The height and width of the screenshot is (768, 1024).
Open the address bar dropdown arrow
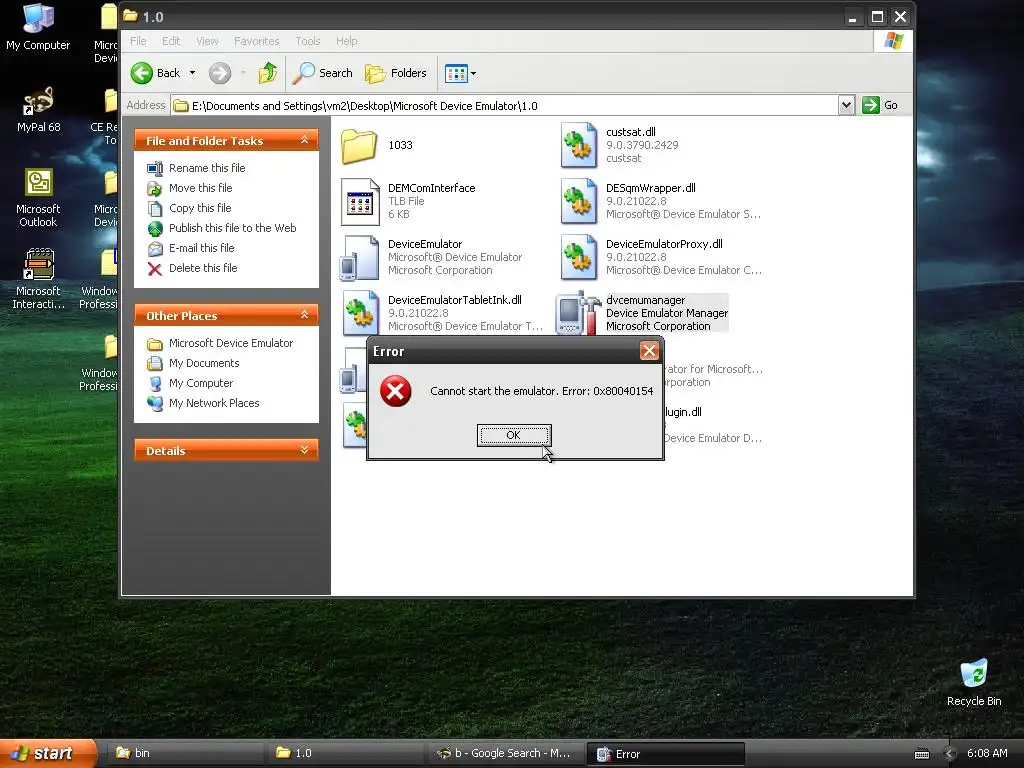pyautogui.click(x=846, y=105)
